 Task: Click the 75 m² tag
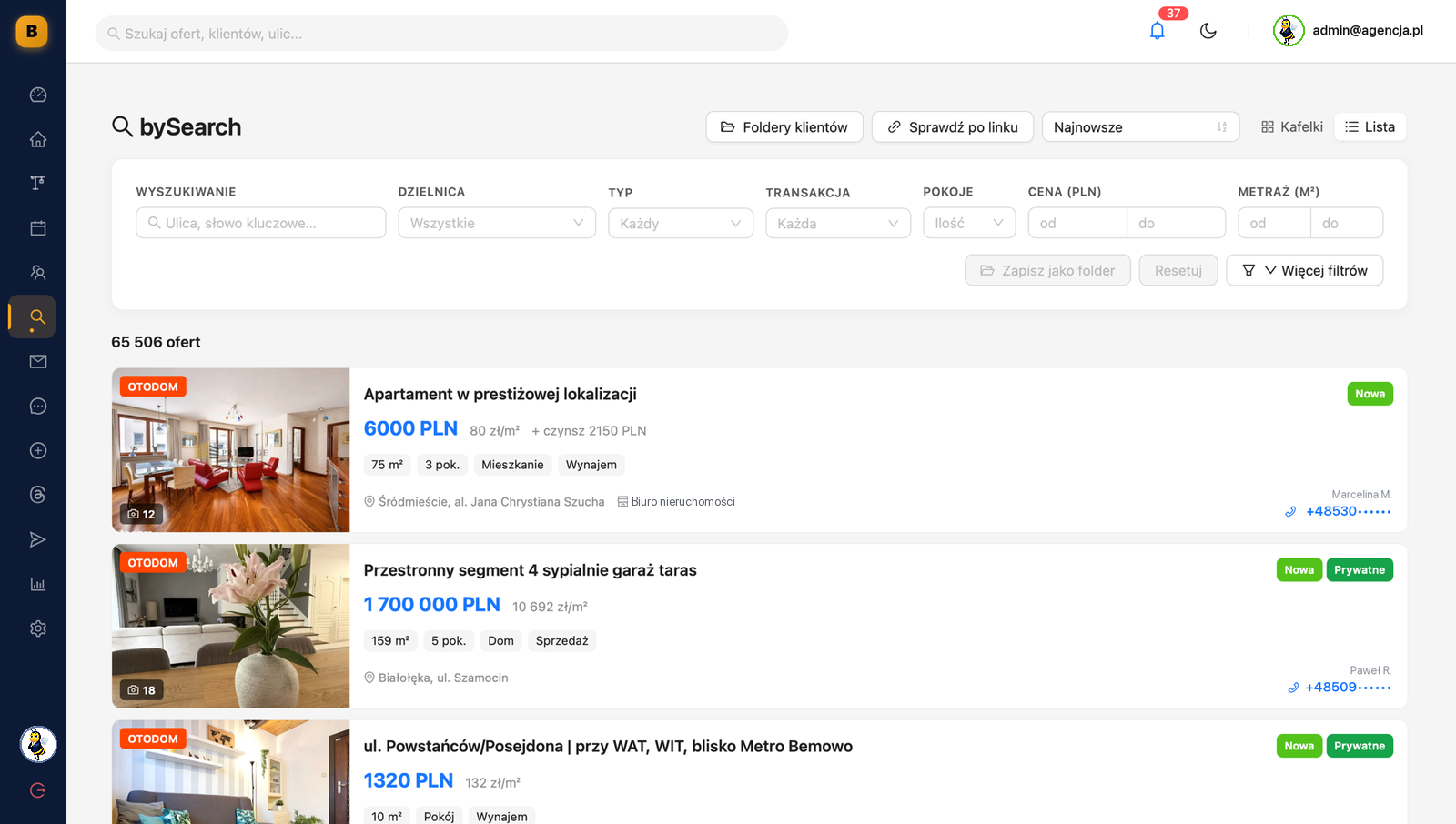(x=388, y=465)
